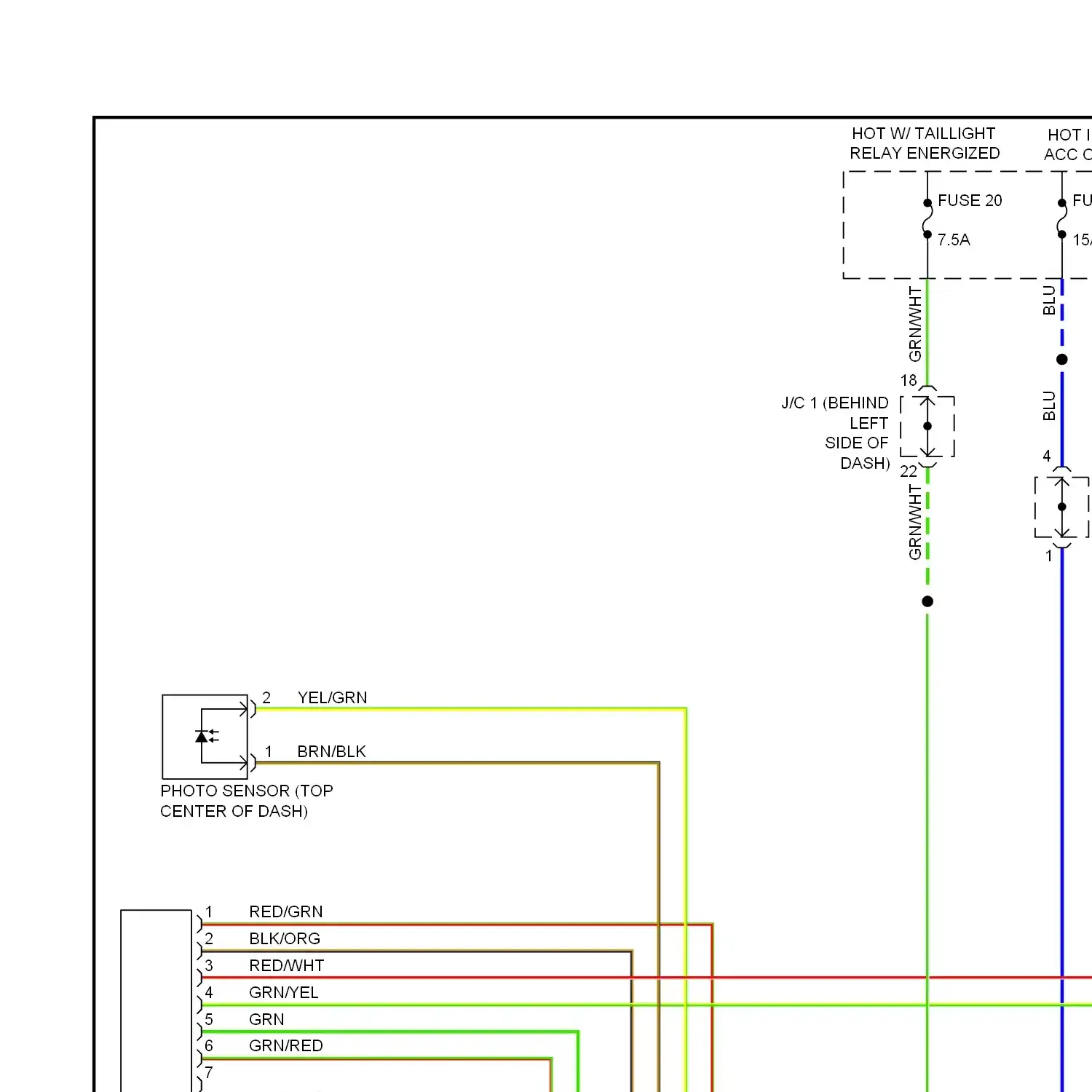This screenshot has height=1092, width=1092.
Task: Click the BLK/ORG wire label at pin 2
Action: 285,938
